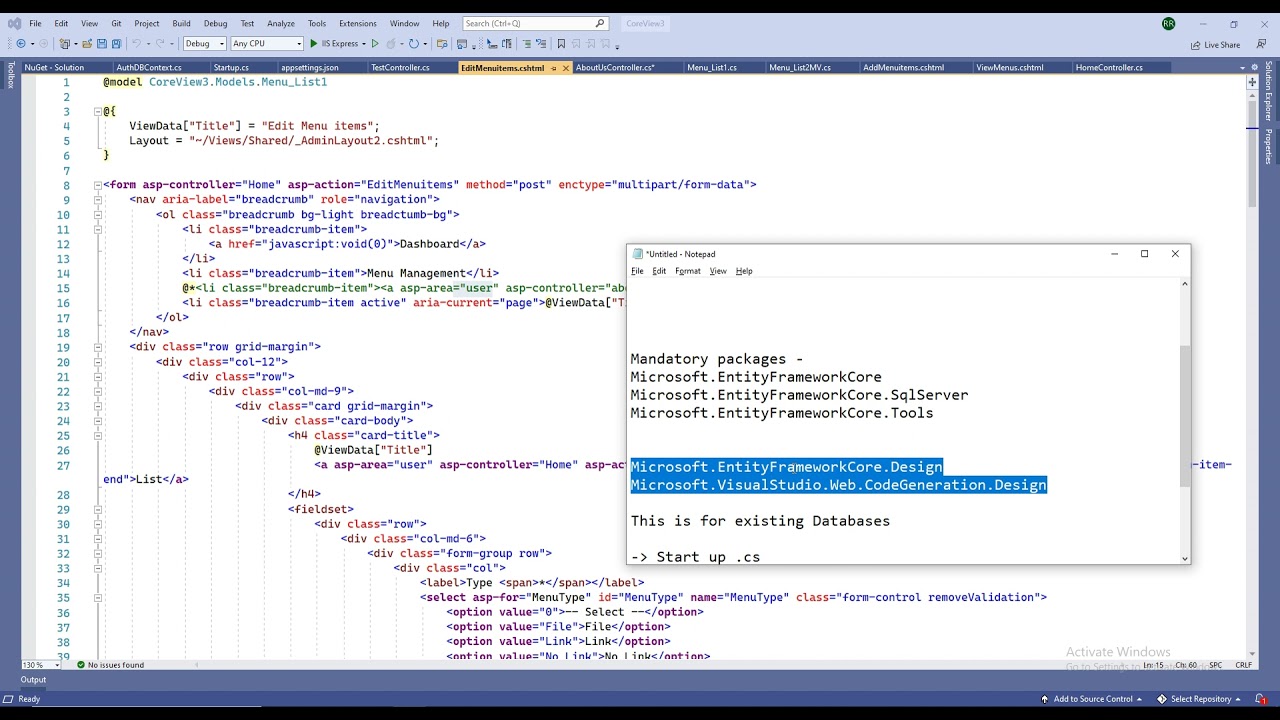The height and width of the screenshot is (720, 1280).
Task: Open the Toolbox side panel
Action: pyautogui.click(x=11, y=75)
